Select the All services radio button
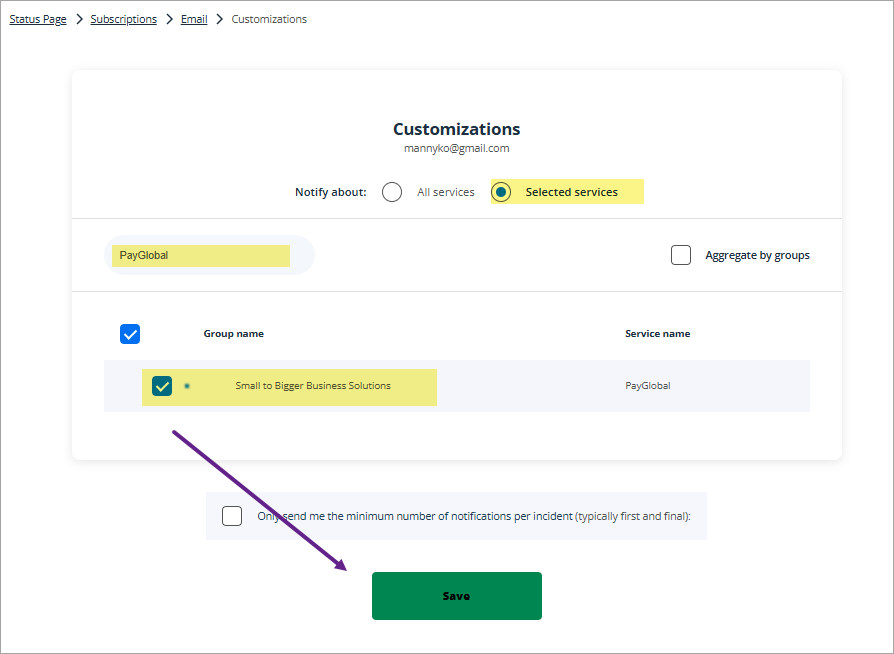 click(392, 192)
